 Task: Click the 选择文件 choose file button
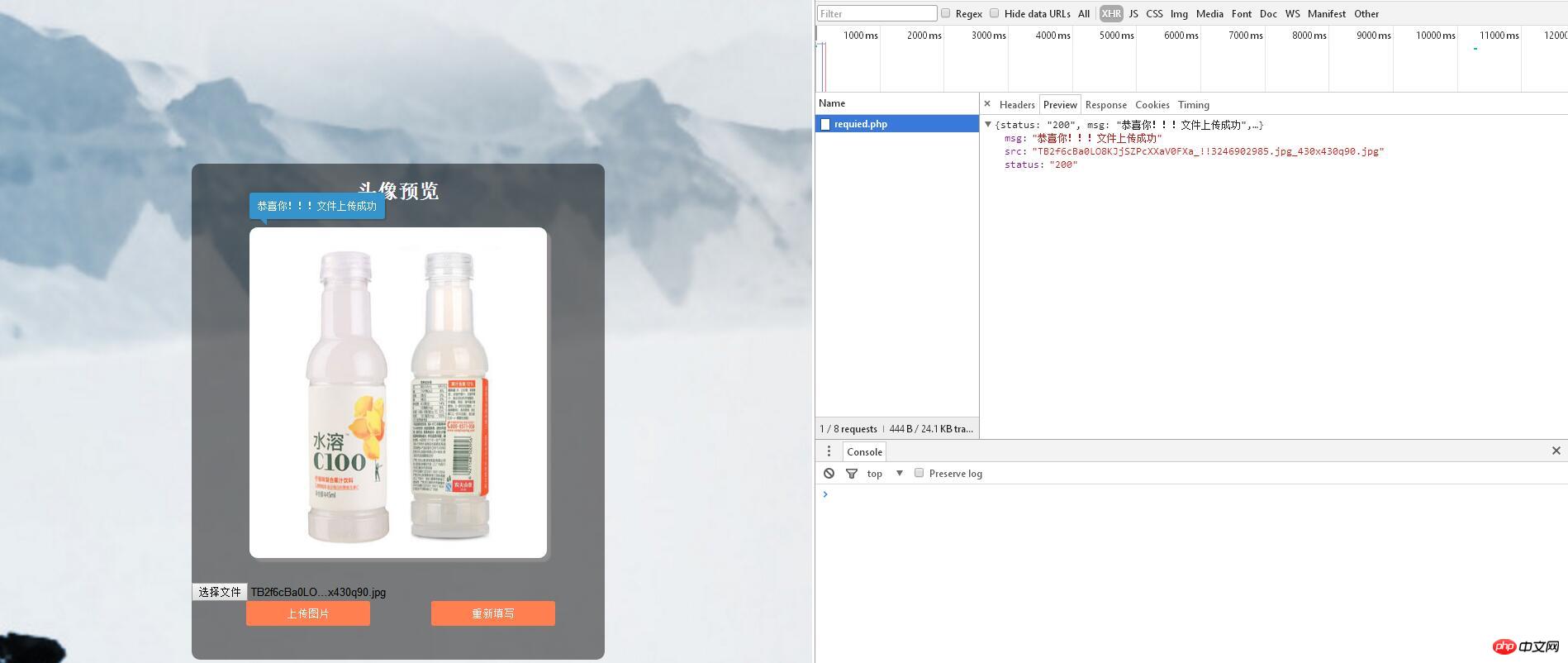pyautogui.click(x=220, y=592)
